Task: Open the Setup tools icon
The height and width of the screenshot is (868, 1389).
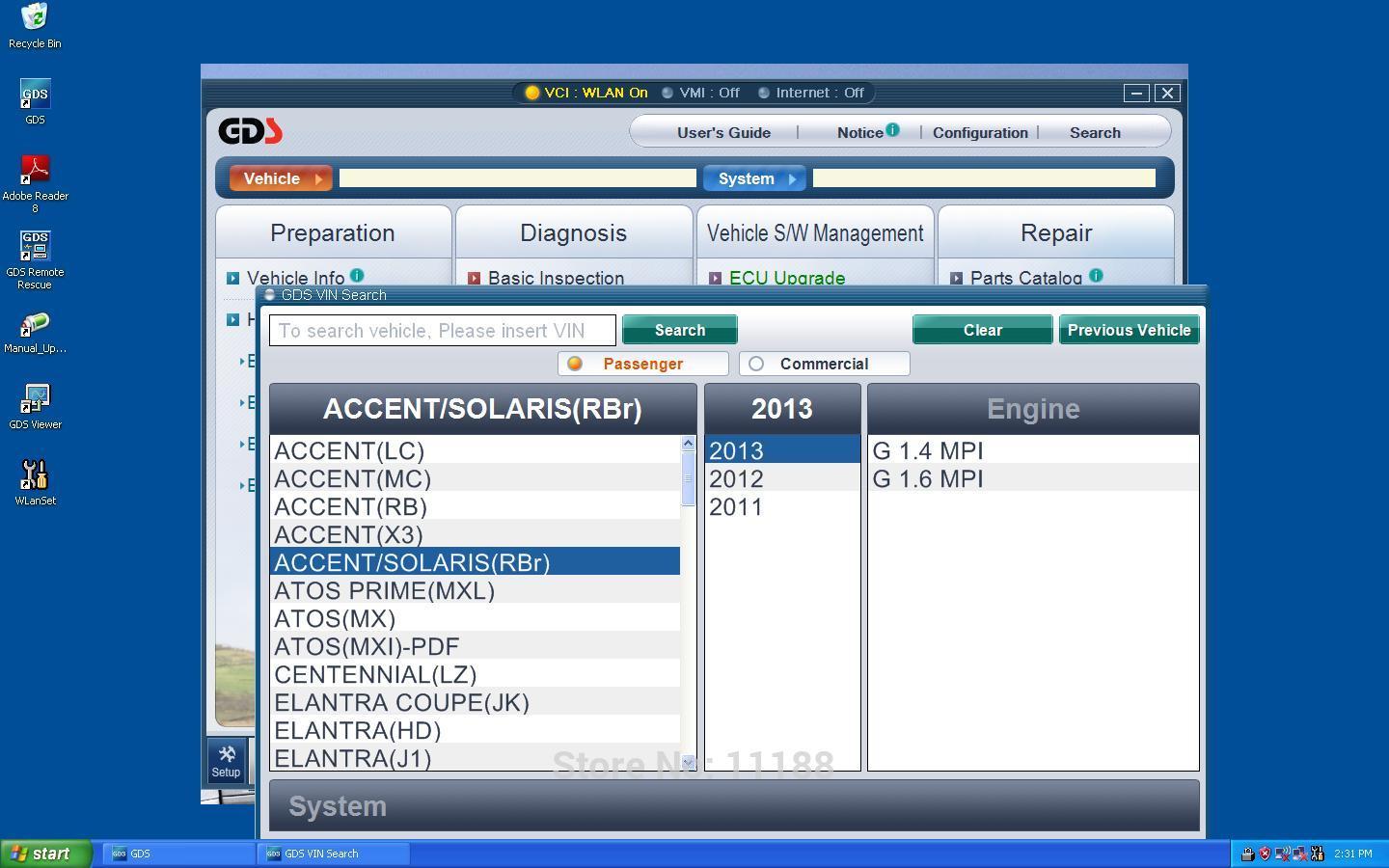Action: click(227, 760)
